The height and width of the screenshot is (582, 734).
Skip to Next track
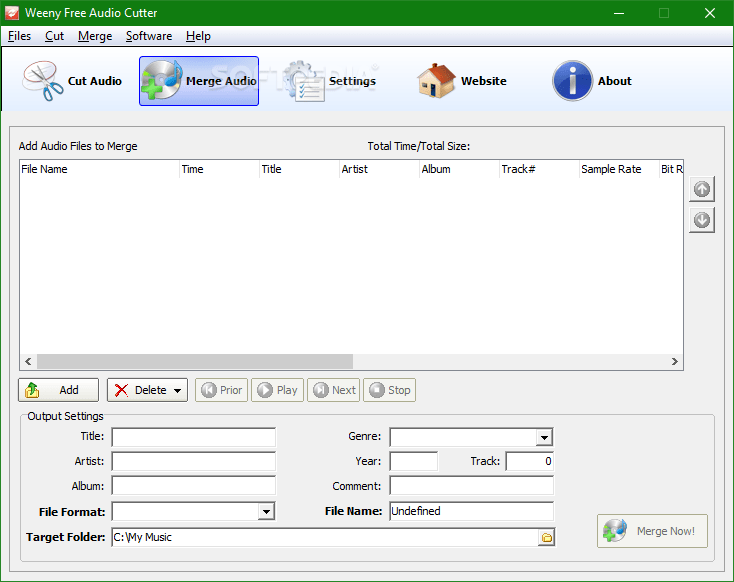[333, 390]
